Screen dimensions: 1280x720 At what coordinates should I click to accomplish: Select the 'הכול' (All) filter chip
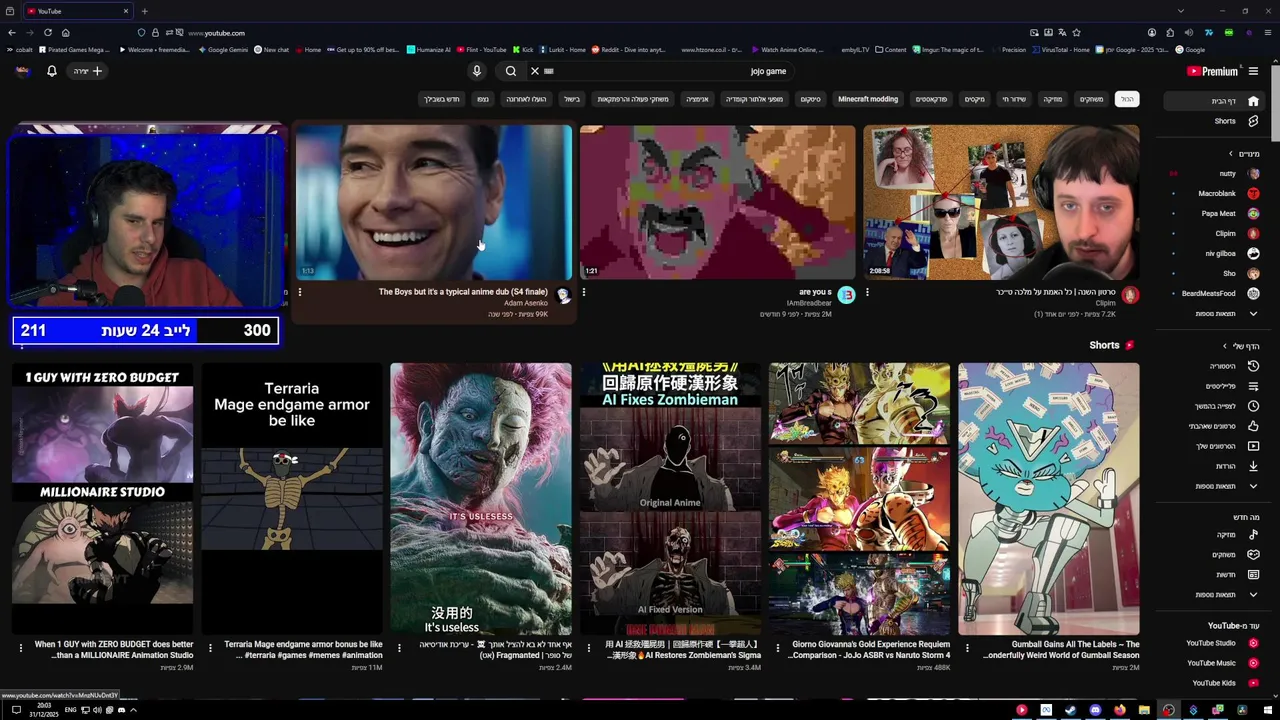point(1127,99)
